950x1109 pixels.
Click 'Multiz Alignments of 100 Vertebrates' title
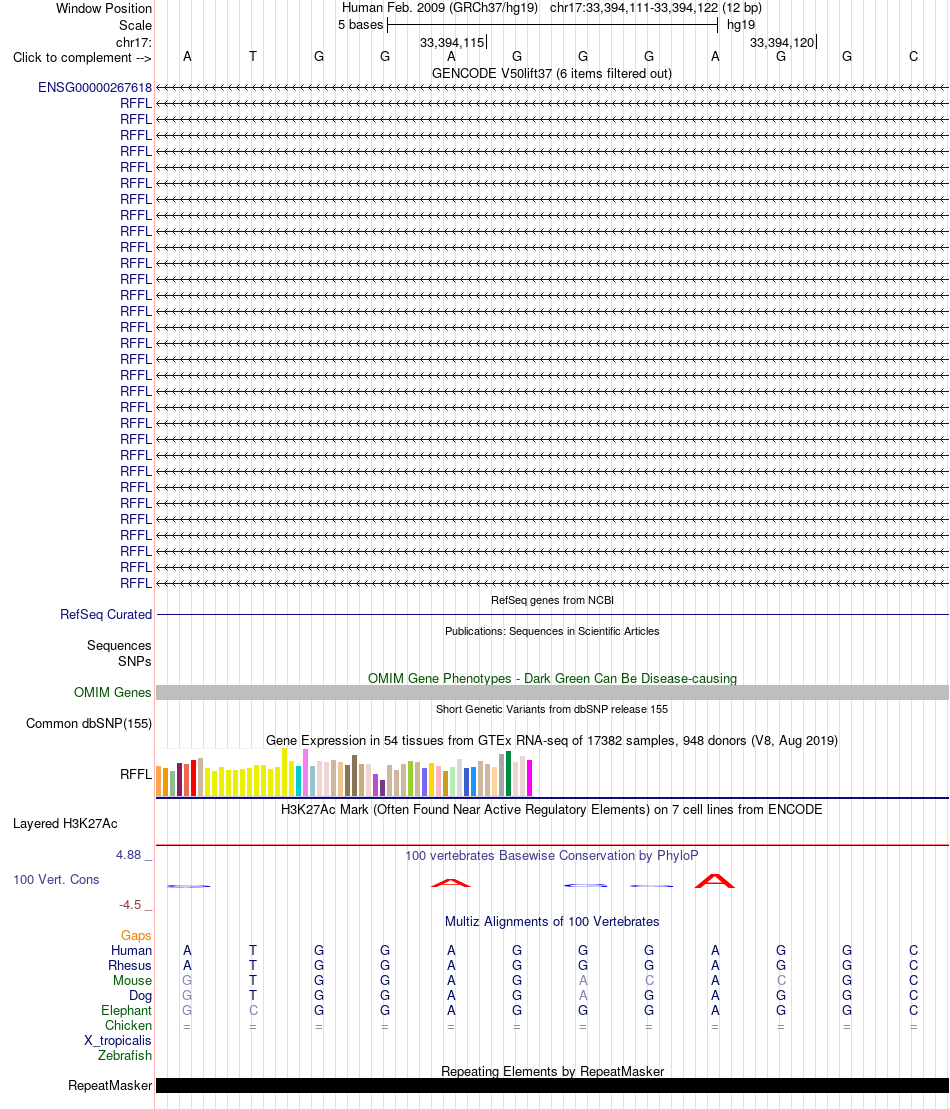552,922
